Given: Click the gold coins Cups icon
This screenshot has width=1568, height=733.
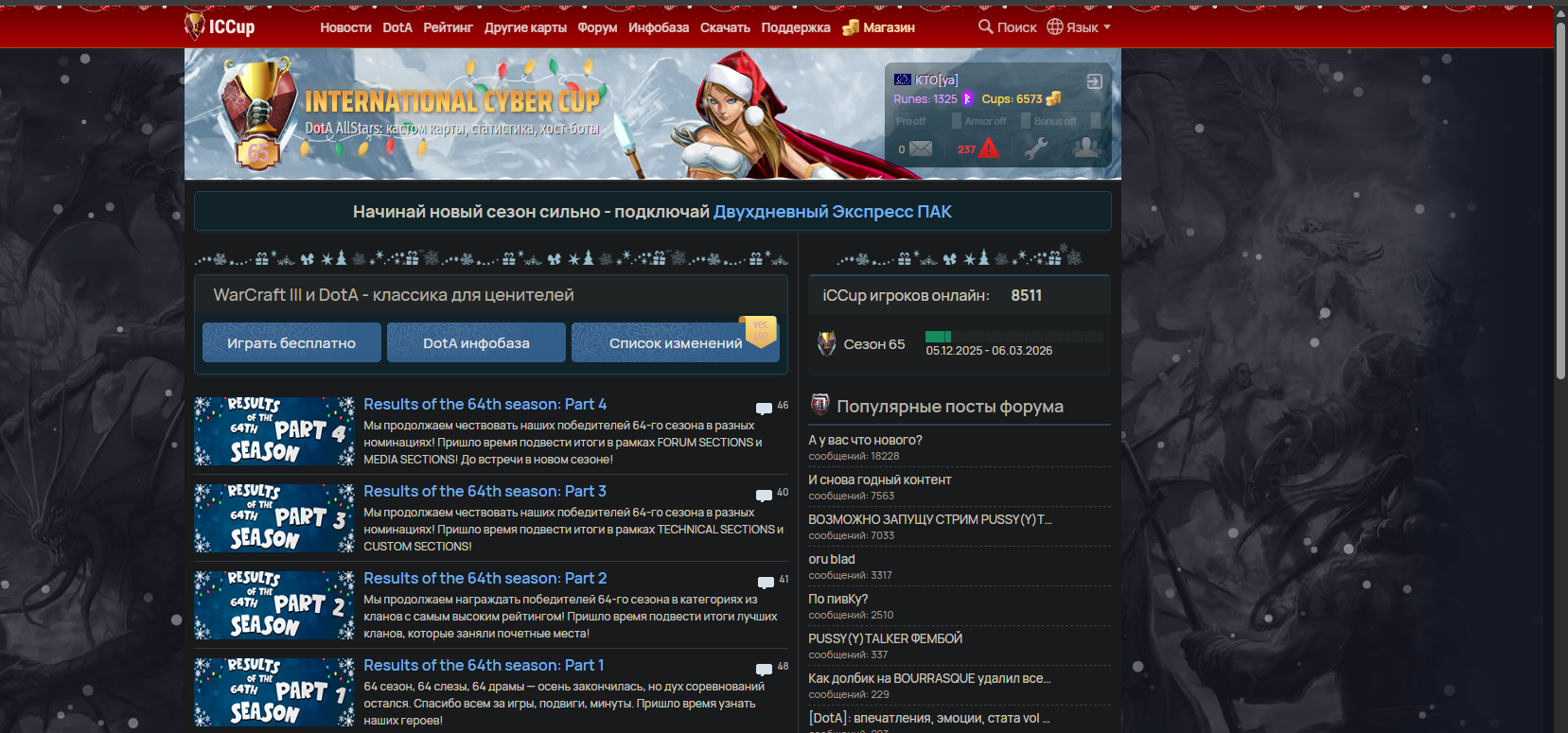Looking at the screenshot, I should tap(1053, 98).
